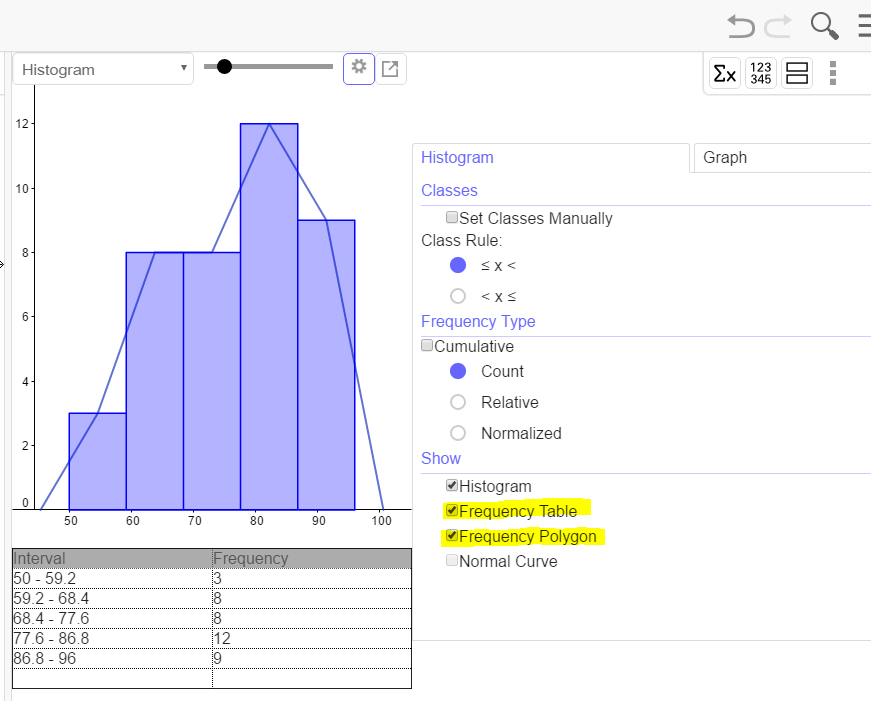
Task: Uncheck the Frequency Table checkbox
Action: coord(452,510)
